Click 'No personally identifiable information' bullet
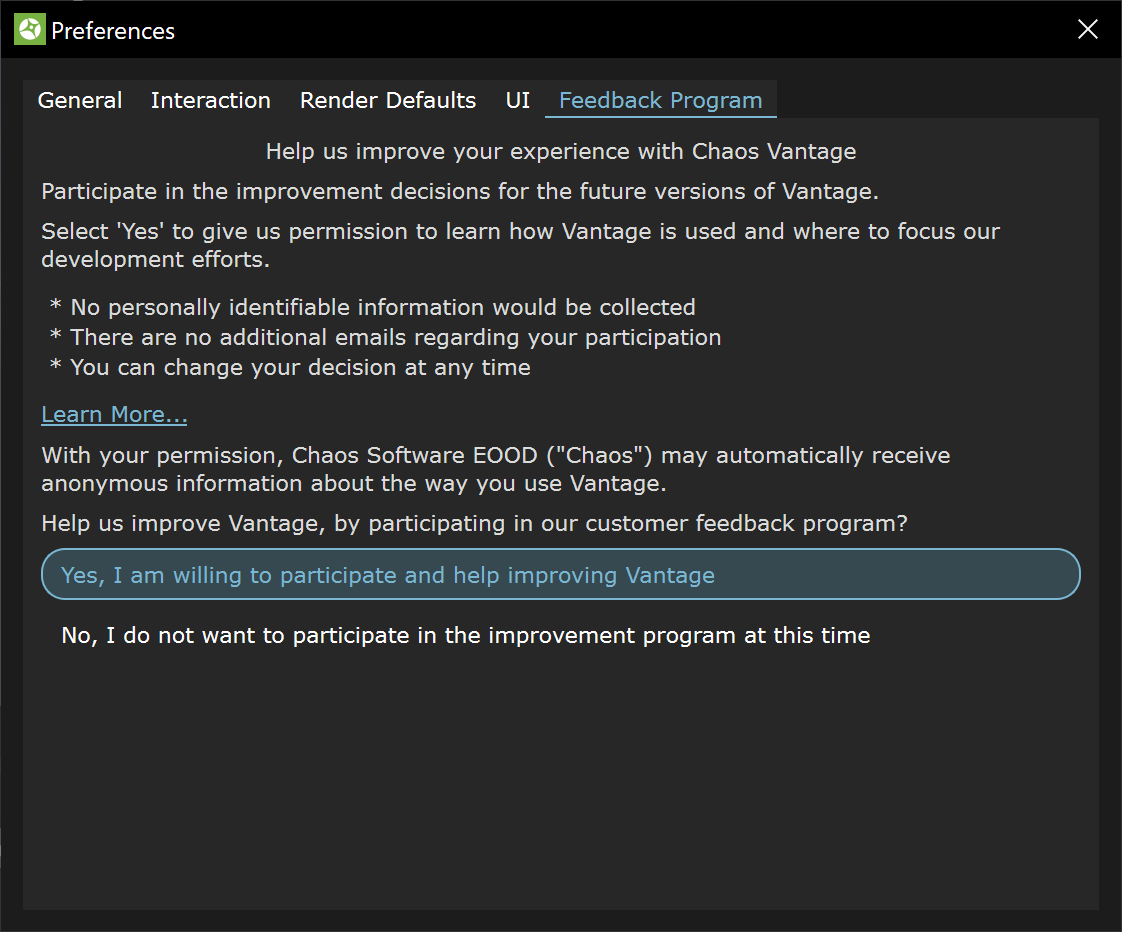 coord(372,307)
